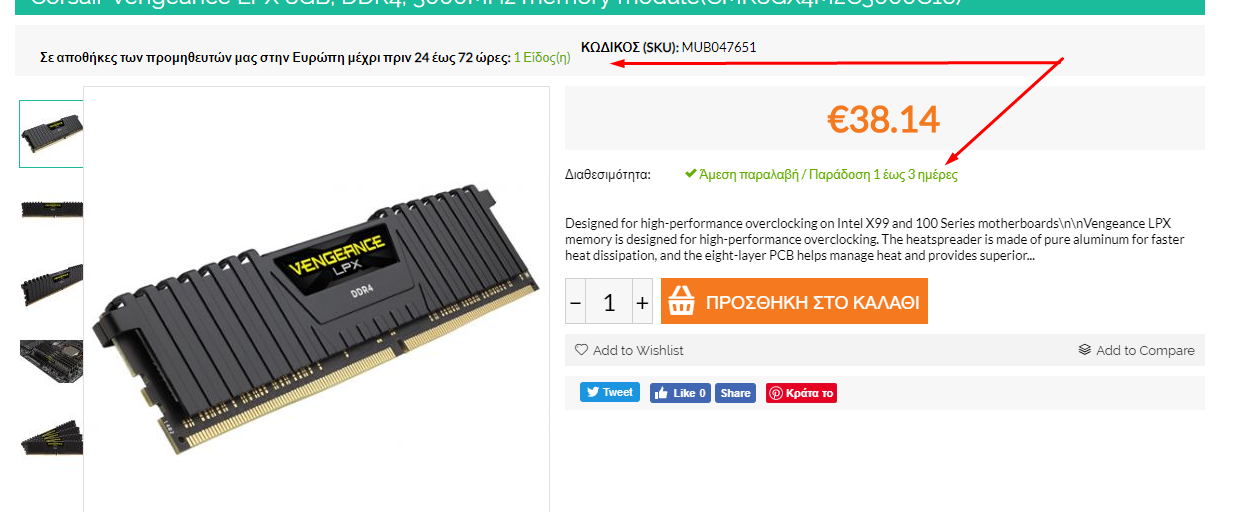Image resolution: width=1256 pixels, height=512 pixels.
Task: Decrease quantity with the minus button
Action: (x=575, y=302)
